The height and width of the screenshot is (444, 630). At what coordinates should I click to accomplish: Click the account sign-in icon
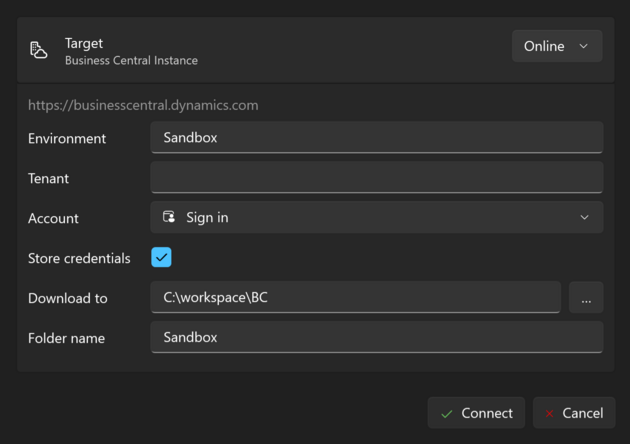tap(169, 217)
